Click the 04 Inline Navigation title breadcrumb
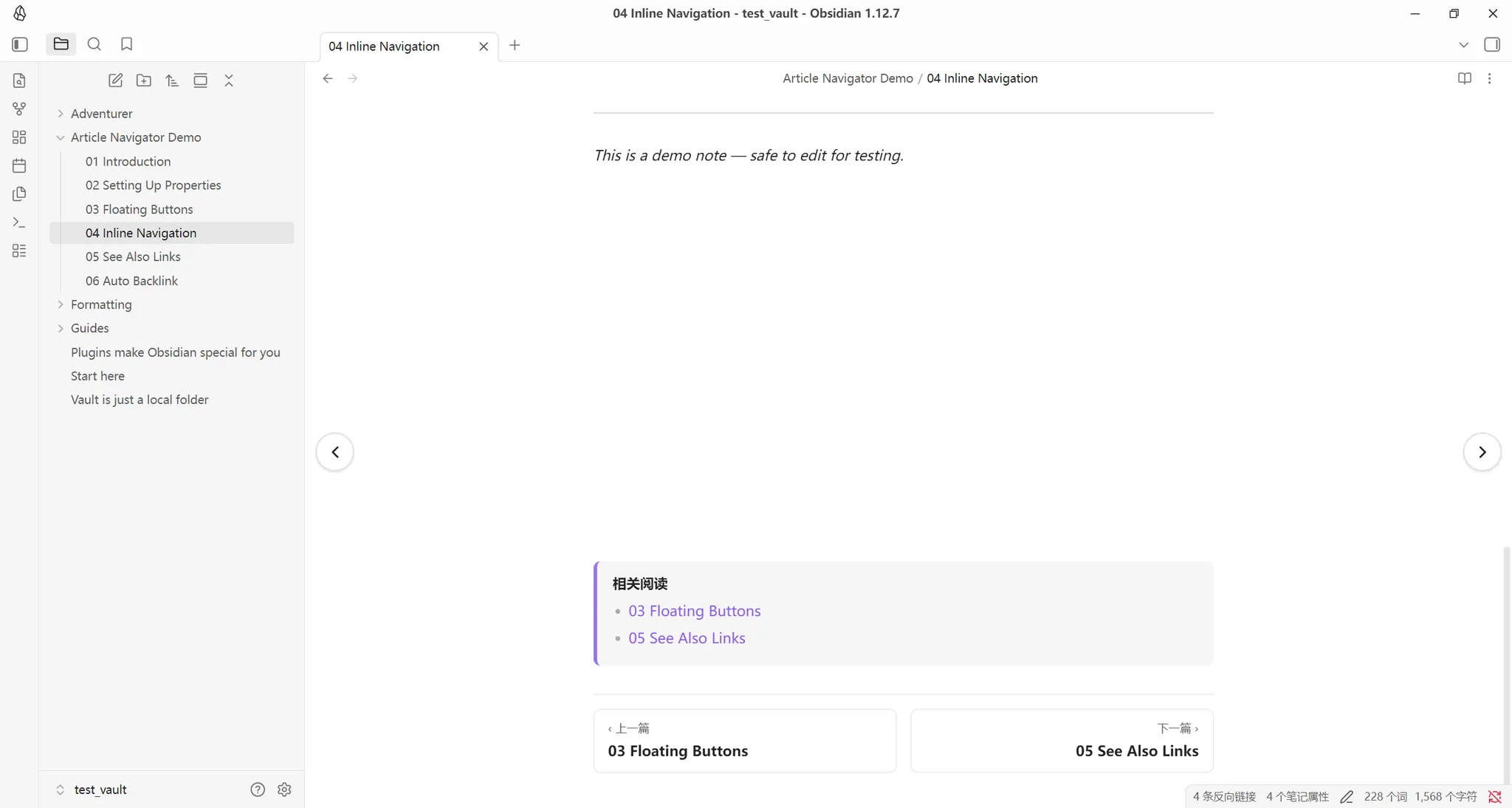 (982, 78)
